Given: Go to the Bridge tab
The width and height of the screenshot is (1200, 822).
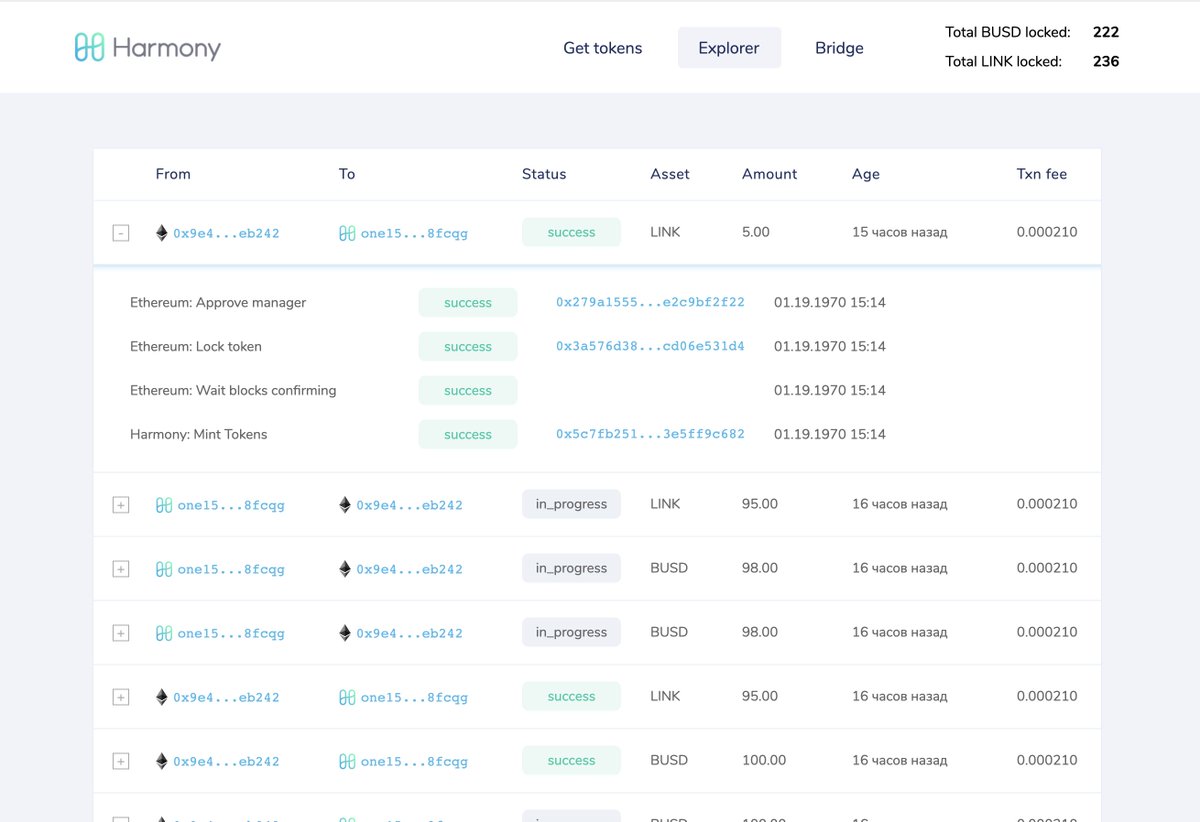Looking at the screenshot, I should [839, 48].
